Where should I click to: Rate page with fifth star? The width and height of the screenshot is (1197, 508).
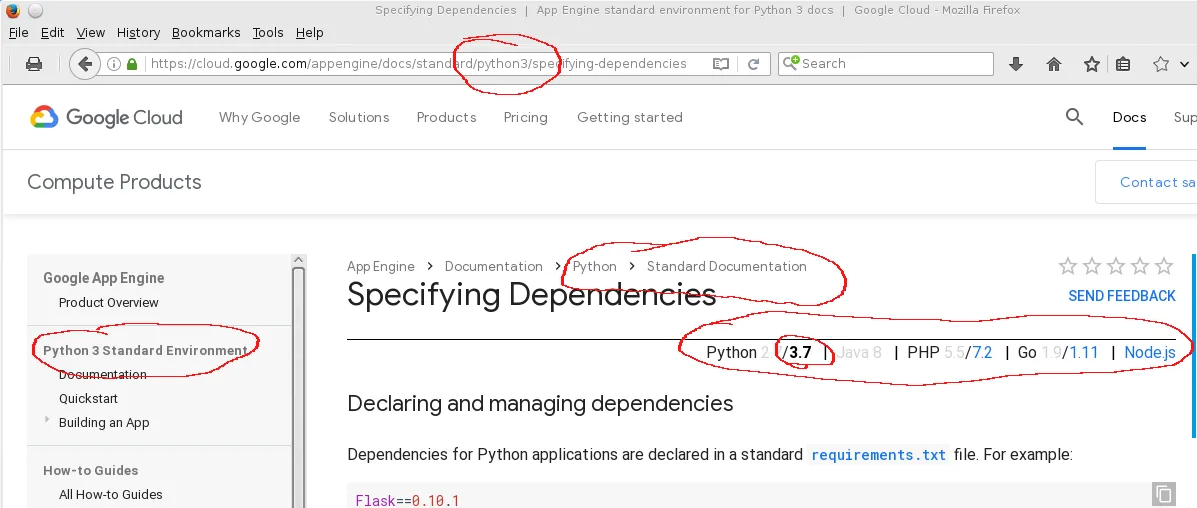click(x=1164, y=266)
